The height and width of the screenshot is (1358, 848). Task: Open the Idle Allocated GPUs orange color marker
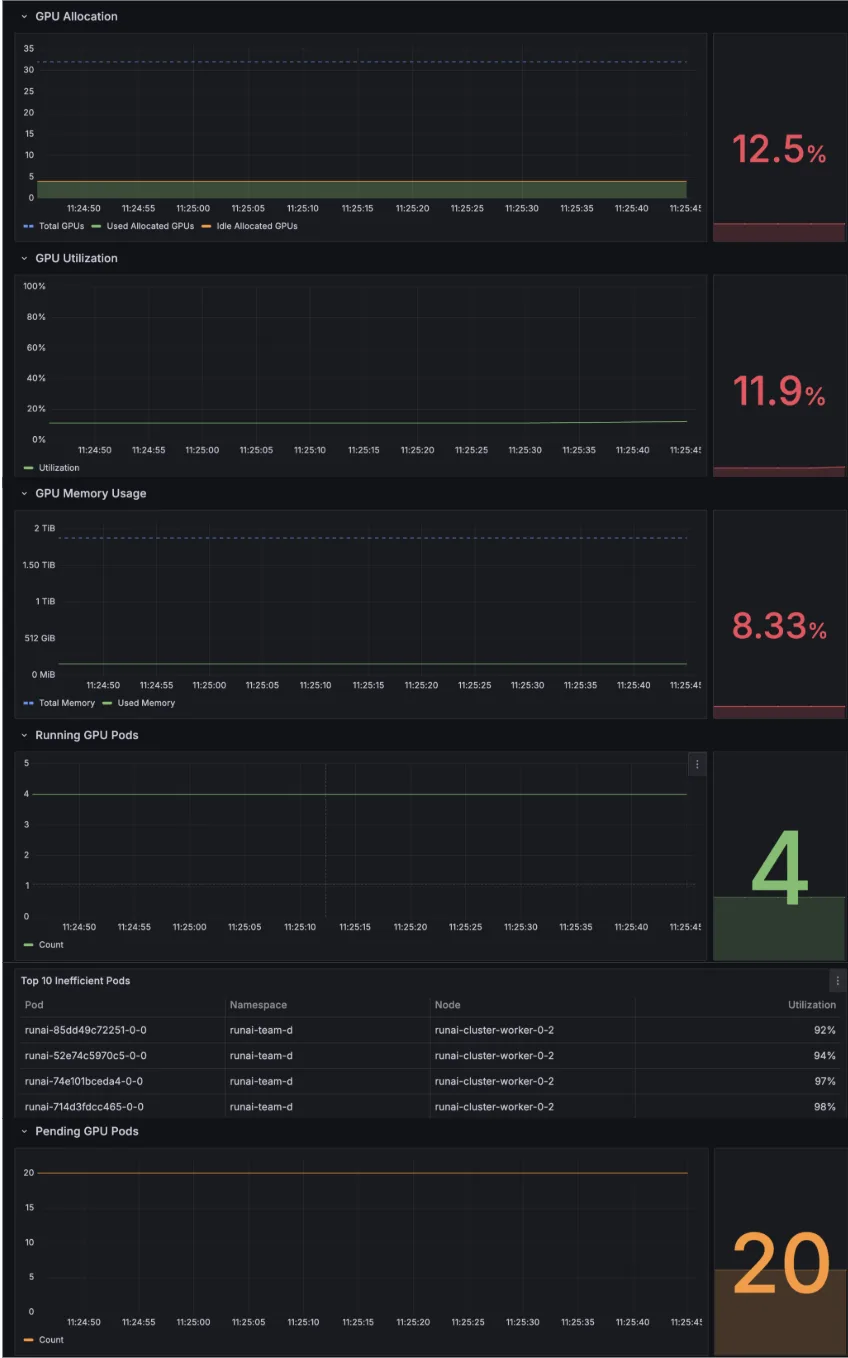tap(206, 226)
